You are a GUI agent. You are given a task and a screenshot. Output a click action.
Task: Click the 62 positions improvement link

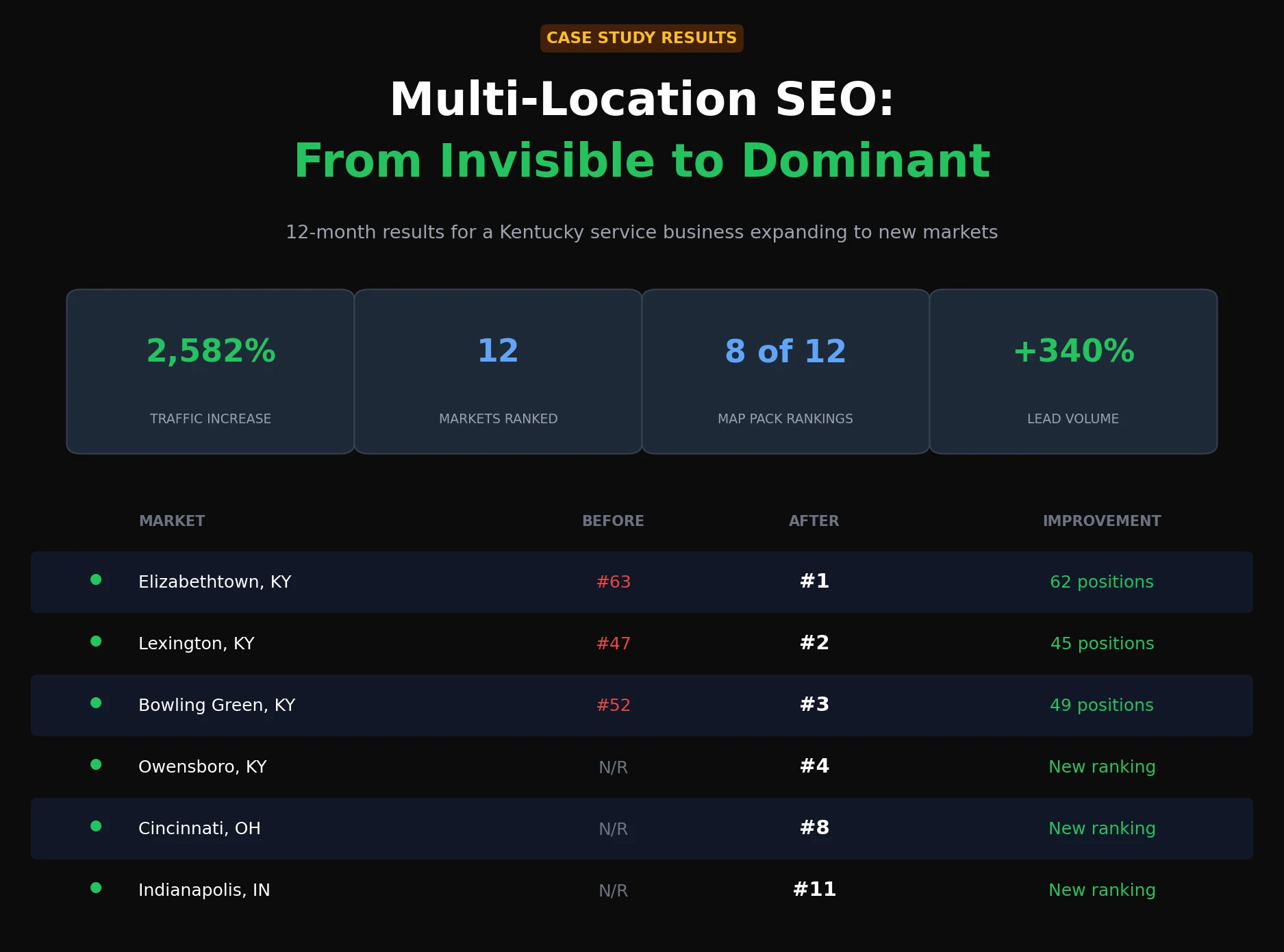[1101, 581]
